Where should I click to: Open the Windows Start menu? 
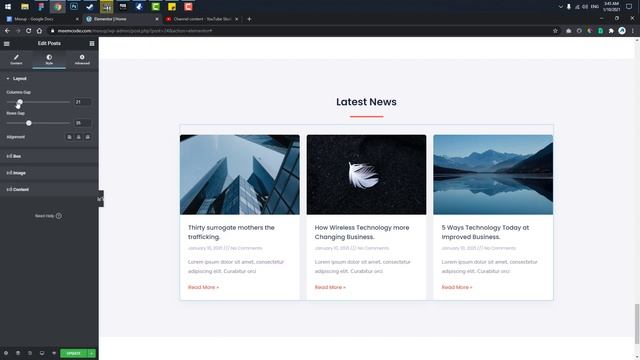click(8, 7)
